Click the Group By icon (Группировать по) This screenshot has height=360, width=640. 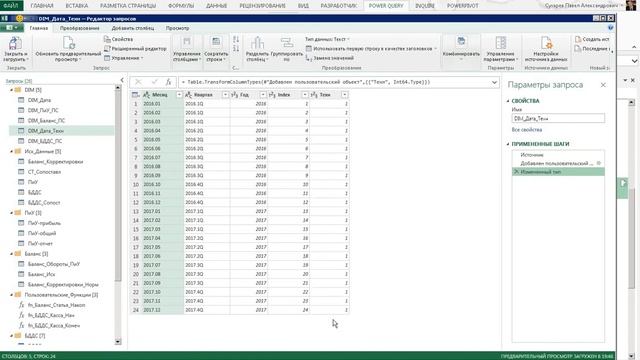pyautogui.click(x=287, y=42)
